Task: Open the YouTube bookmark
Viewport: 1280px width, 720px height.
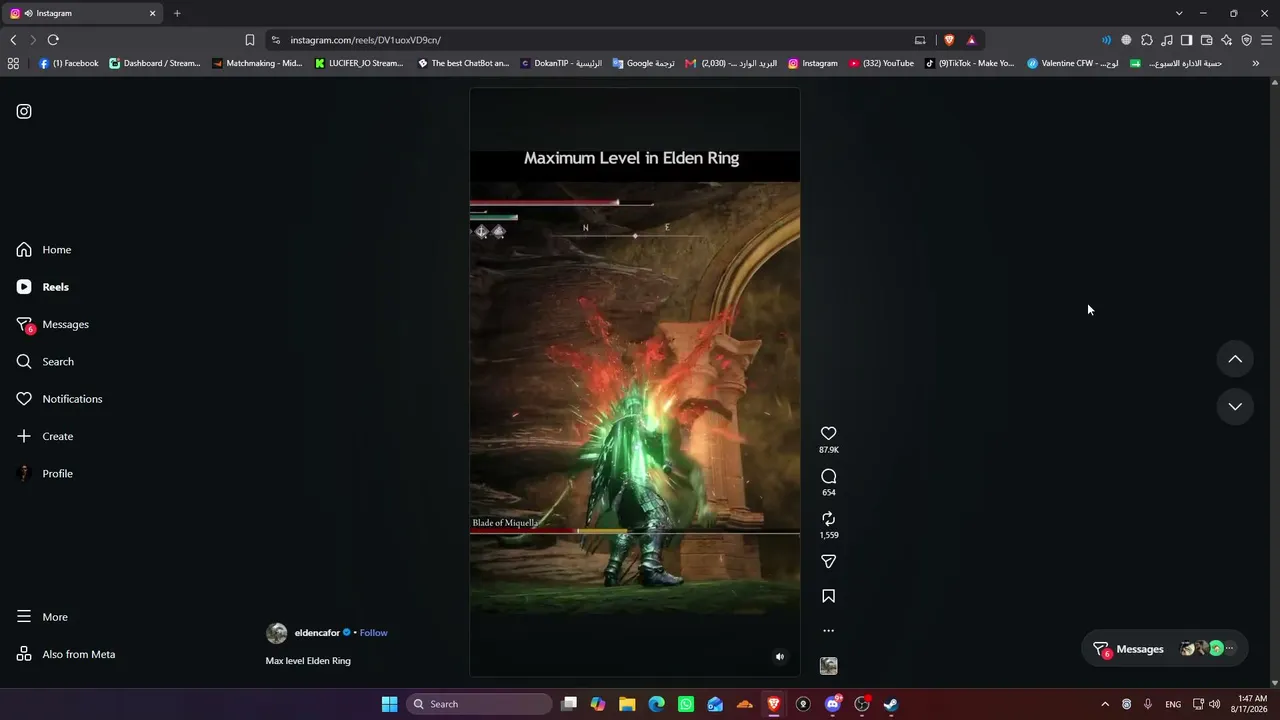Action: tap(881, 63)
